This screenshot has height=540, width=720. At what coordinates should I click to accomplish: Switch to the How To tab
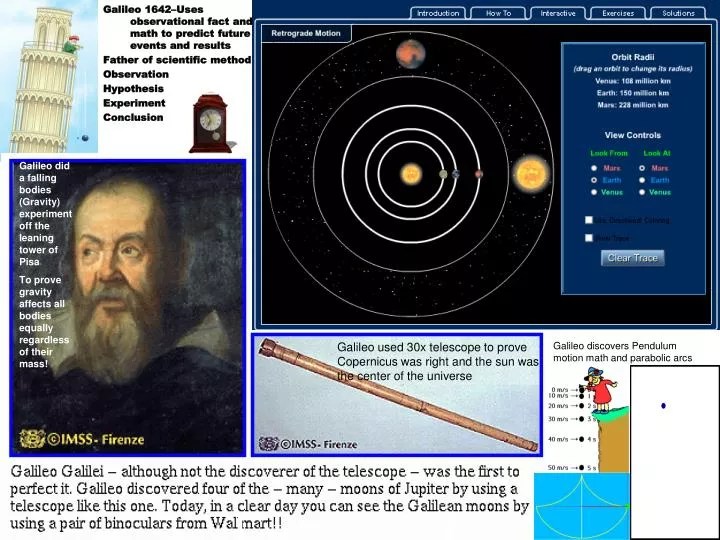click(498, 13)
